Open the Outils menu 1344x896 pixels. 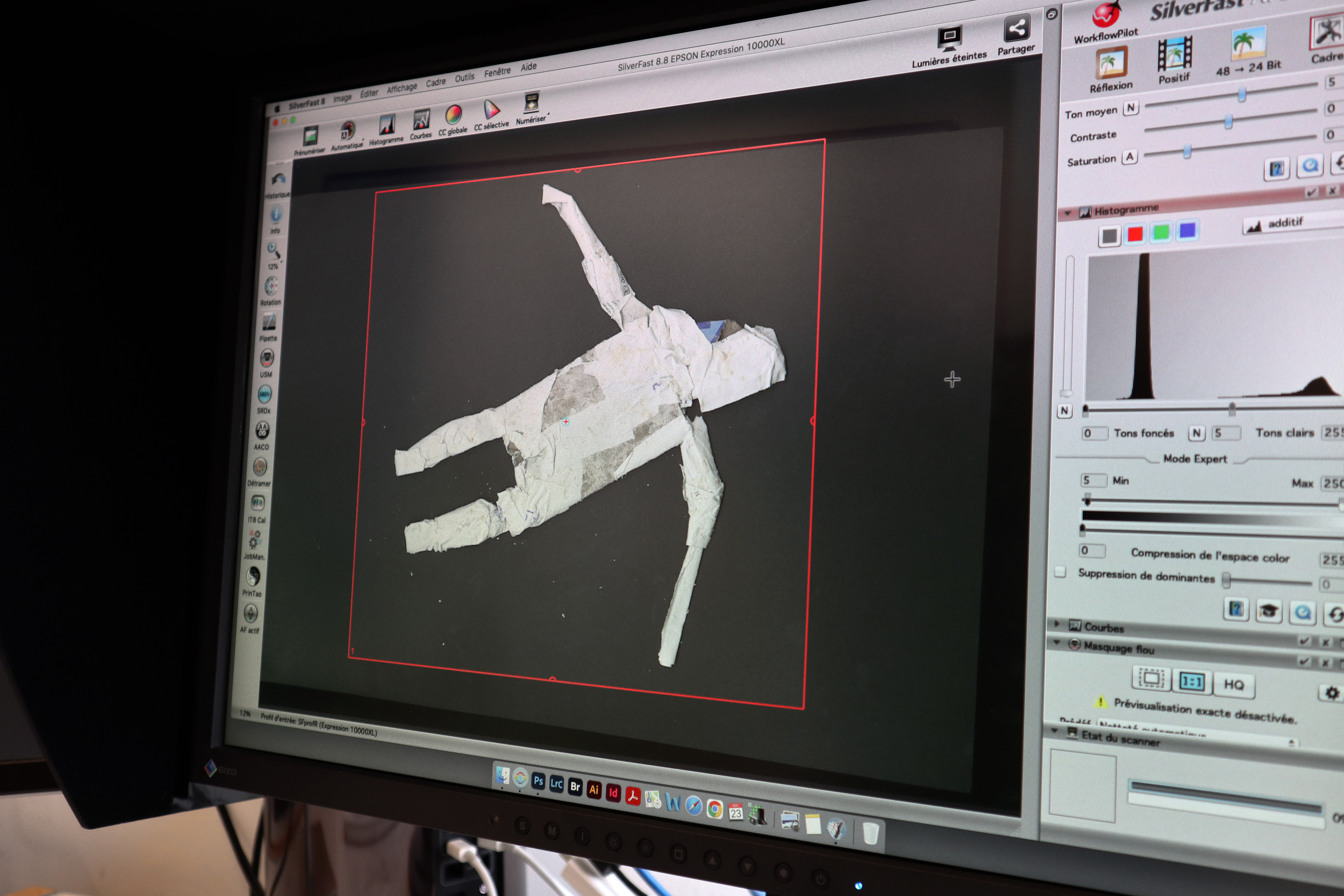click(464, 77)
